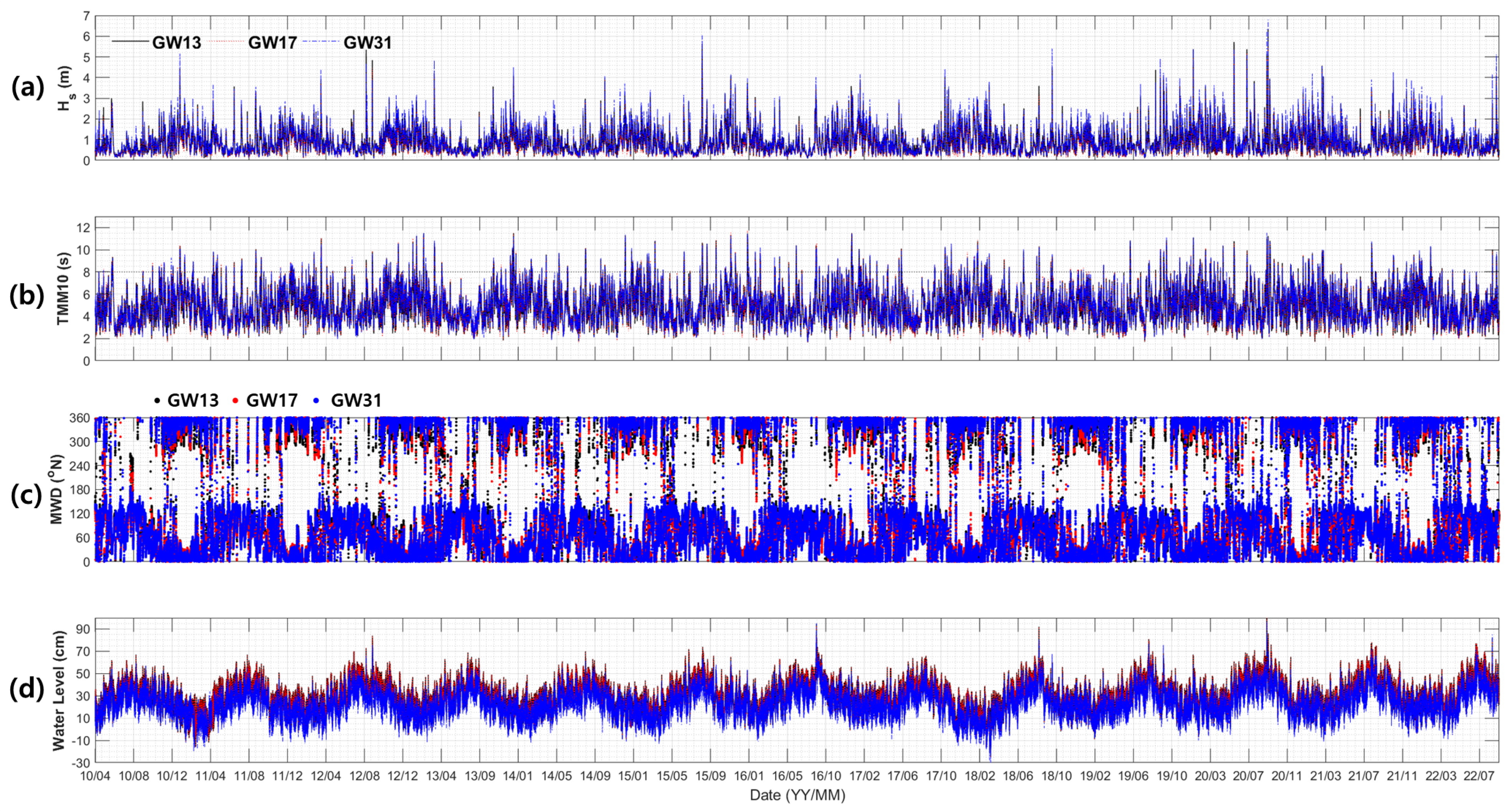This screenshot has height=812, width=1510.
Task: Click the 10/04 date tick label
Action: point(96,776)
